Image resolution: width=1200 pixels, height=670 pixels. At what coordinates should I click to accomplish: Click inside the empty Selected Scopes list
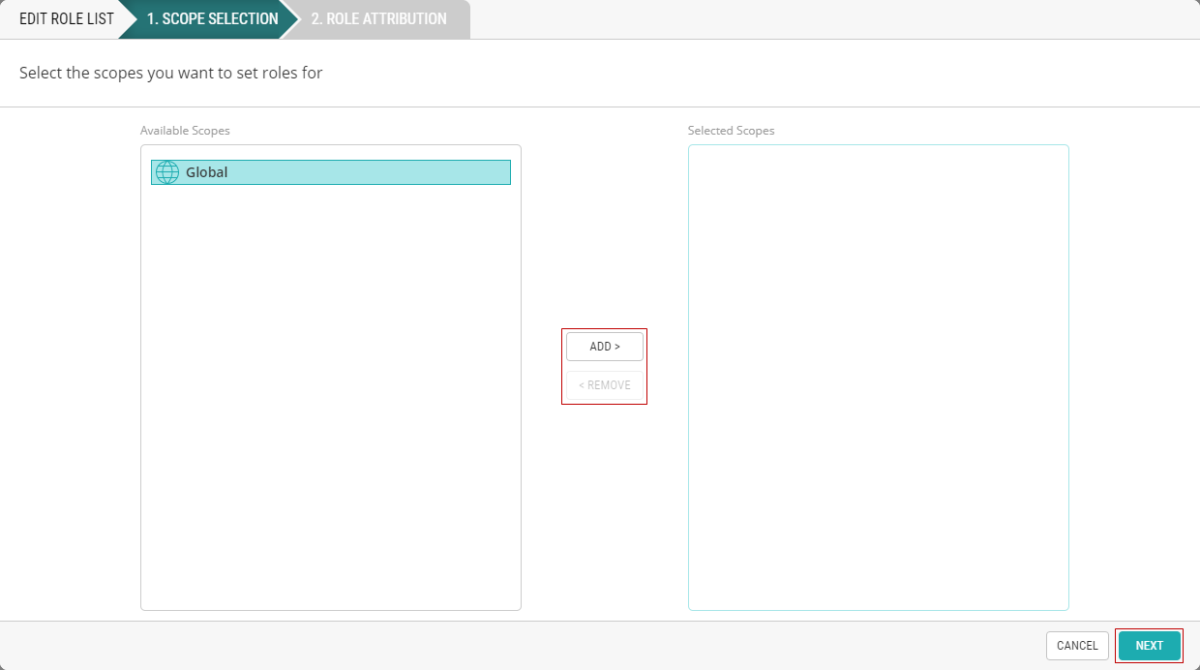[x=878, y=380]
